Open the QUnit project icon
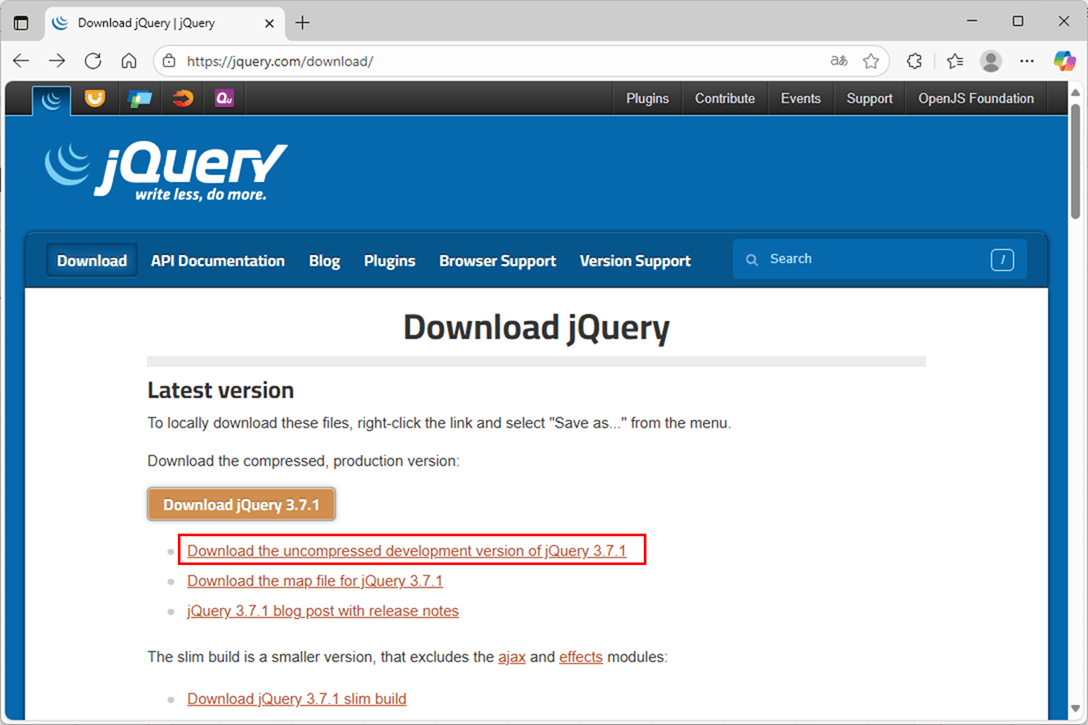This screenshot has height=725, width=1088. click(224, 98)
